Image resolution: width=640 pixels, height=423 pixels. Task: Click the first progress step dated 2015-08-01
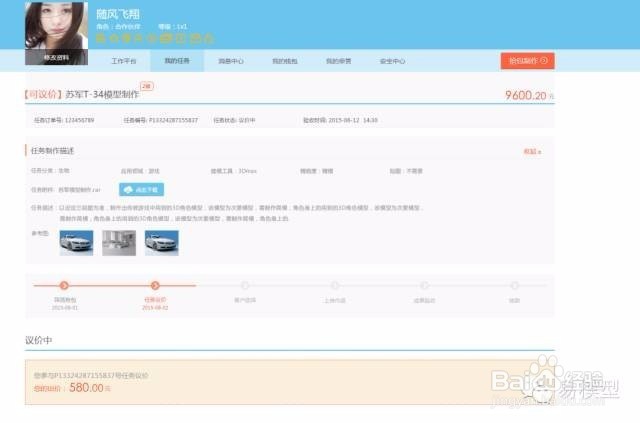(x=64, y=285)
